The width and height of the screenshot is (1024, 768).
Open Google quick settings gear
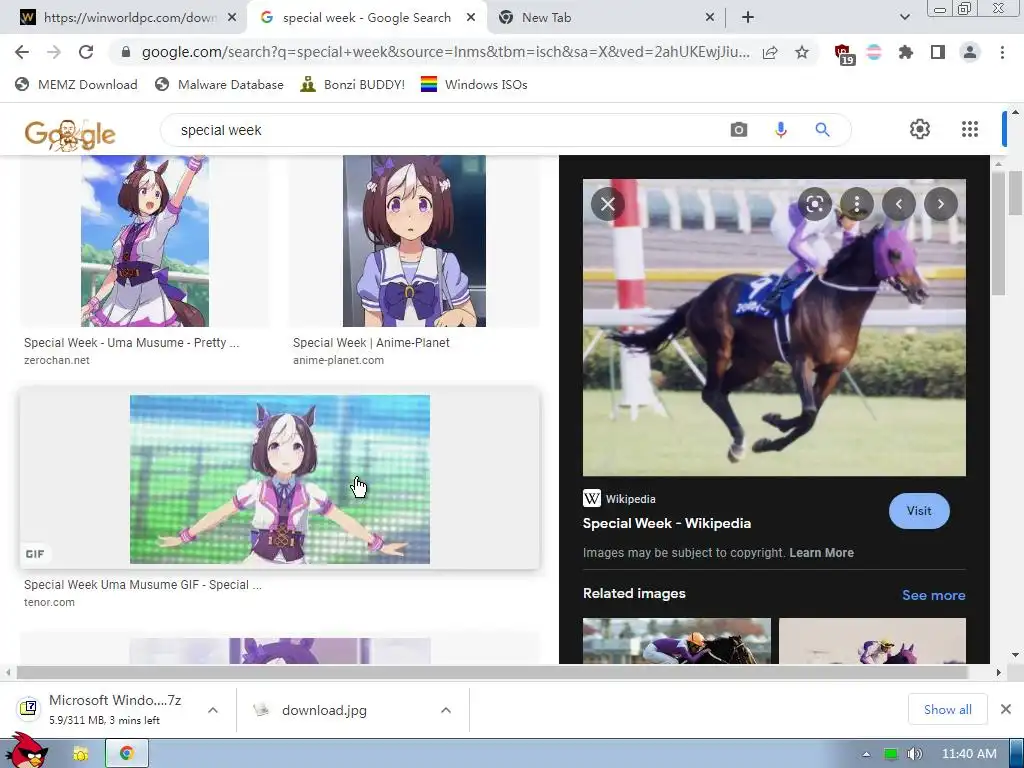(920, 129)
